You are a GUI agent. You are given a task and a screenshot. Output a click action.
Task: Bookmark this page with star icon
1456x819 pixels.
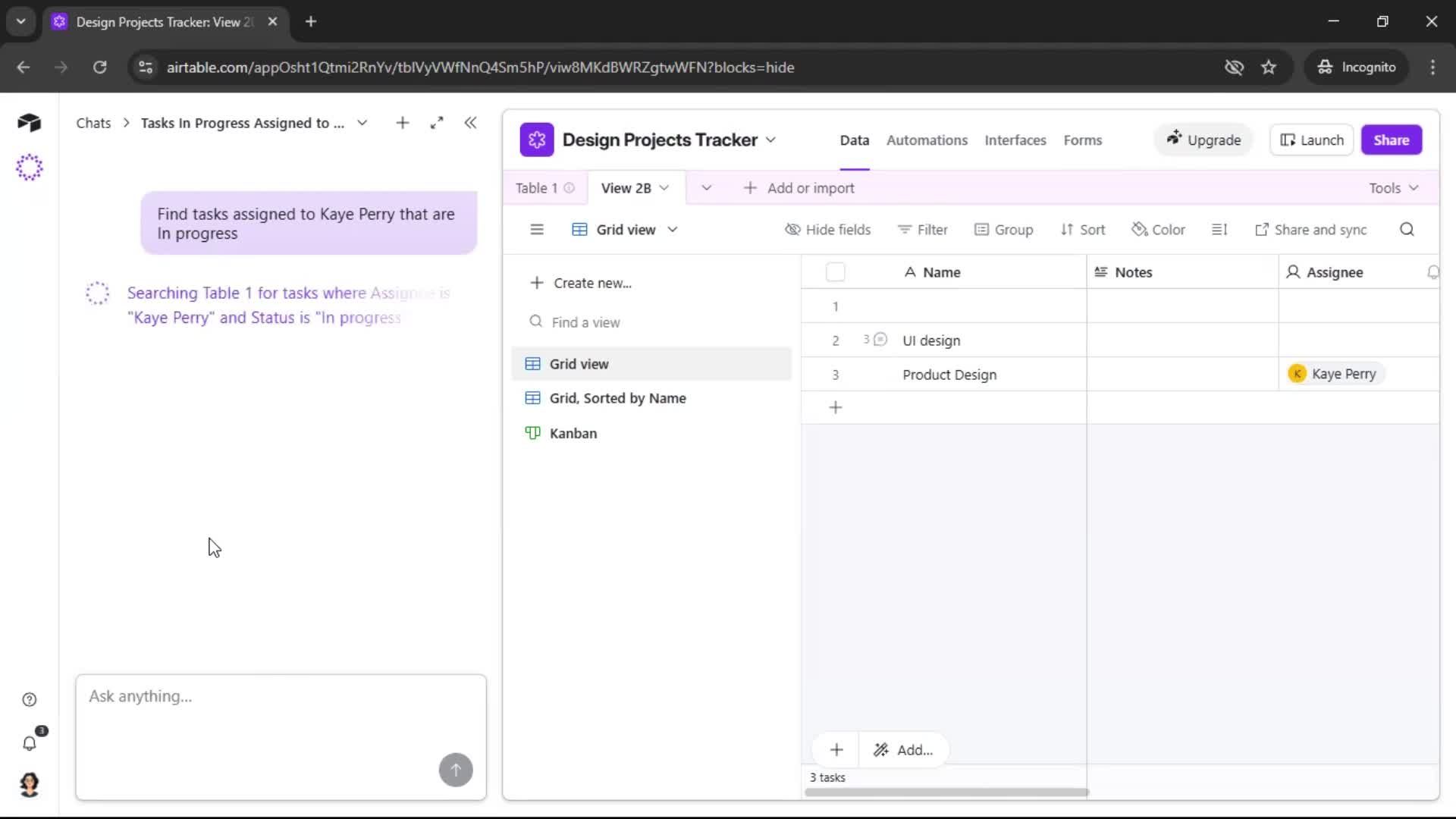[x=1269, y=67]
